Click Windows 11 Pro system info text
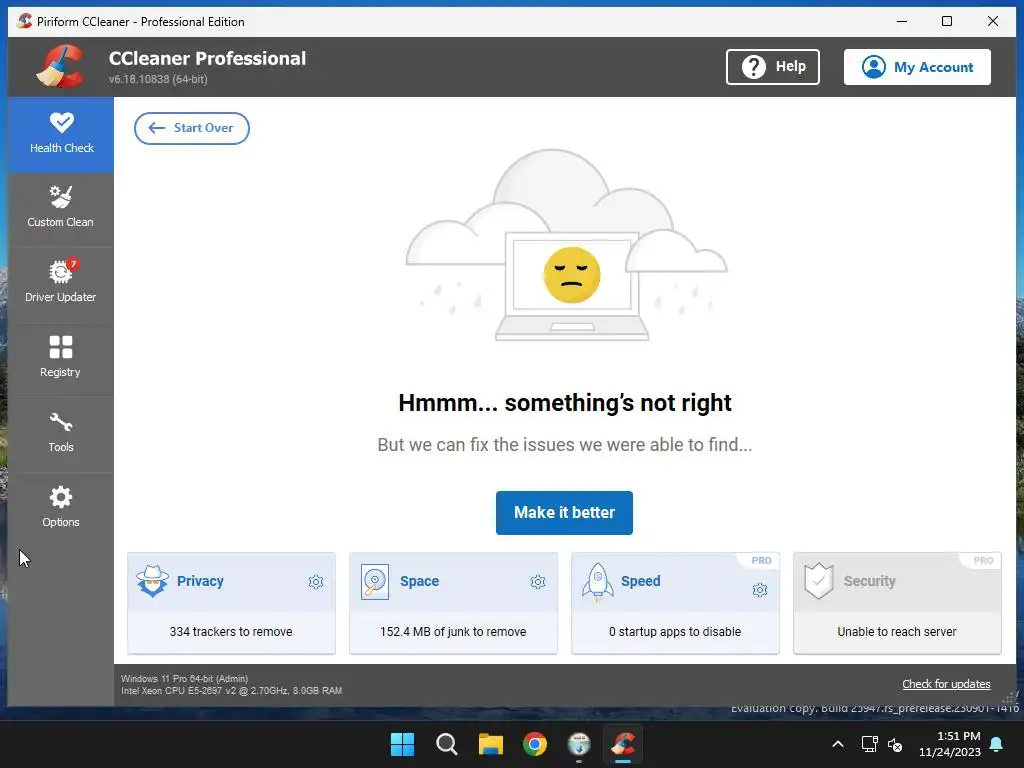1024x768 pixels. tap(184, 679)
